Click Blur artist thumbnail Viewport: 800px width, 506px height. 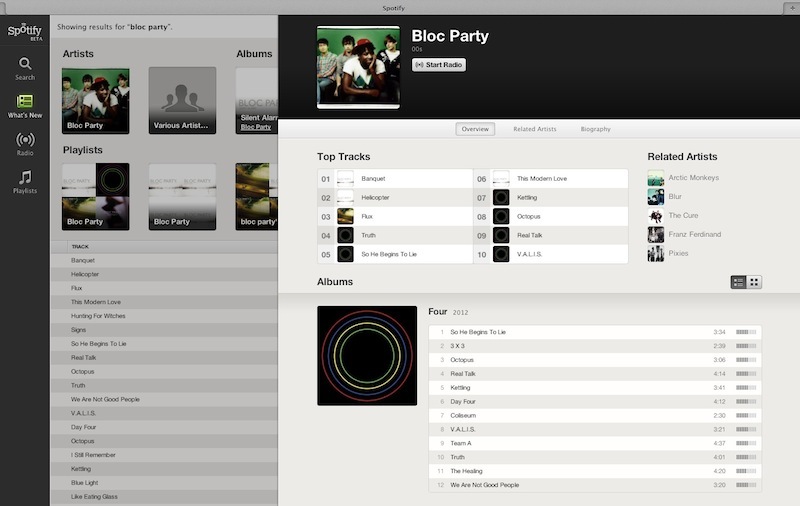656,197
